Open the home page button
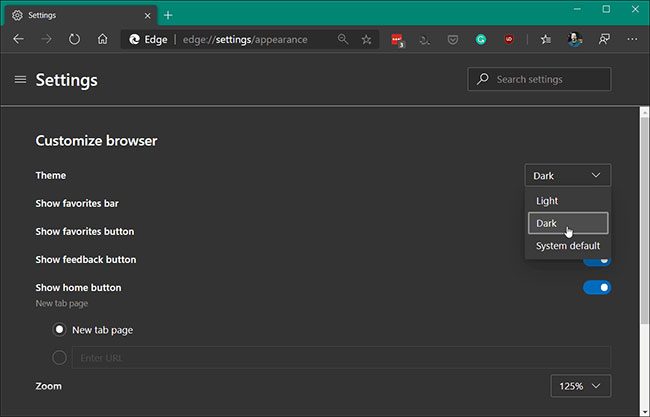The height and width of the screenshot is (417, 650). [102, 39]
